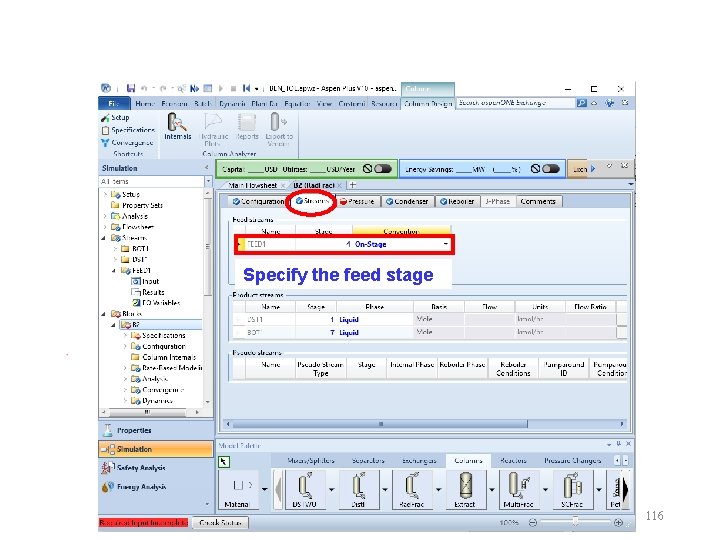Click the zoom in plus icon
The height and width of the screenshot is (540, 720).
click(x=618, y=523)
